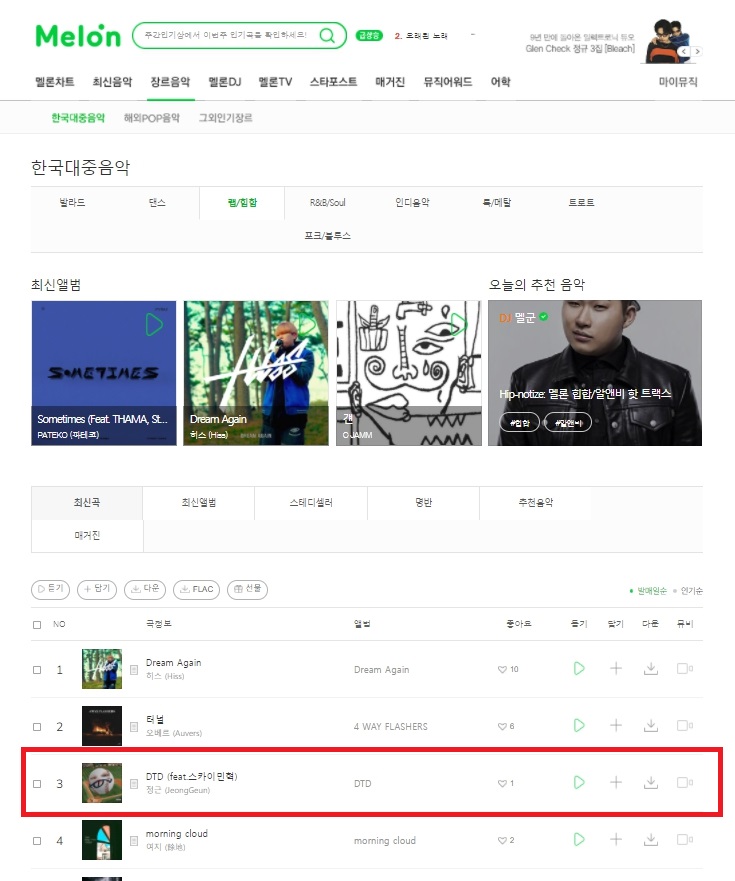Download morning cloud track
Image resolution: width=735 pixels, height=881 pixels.
coord(651,839)
